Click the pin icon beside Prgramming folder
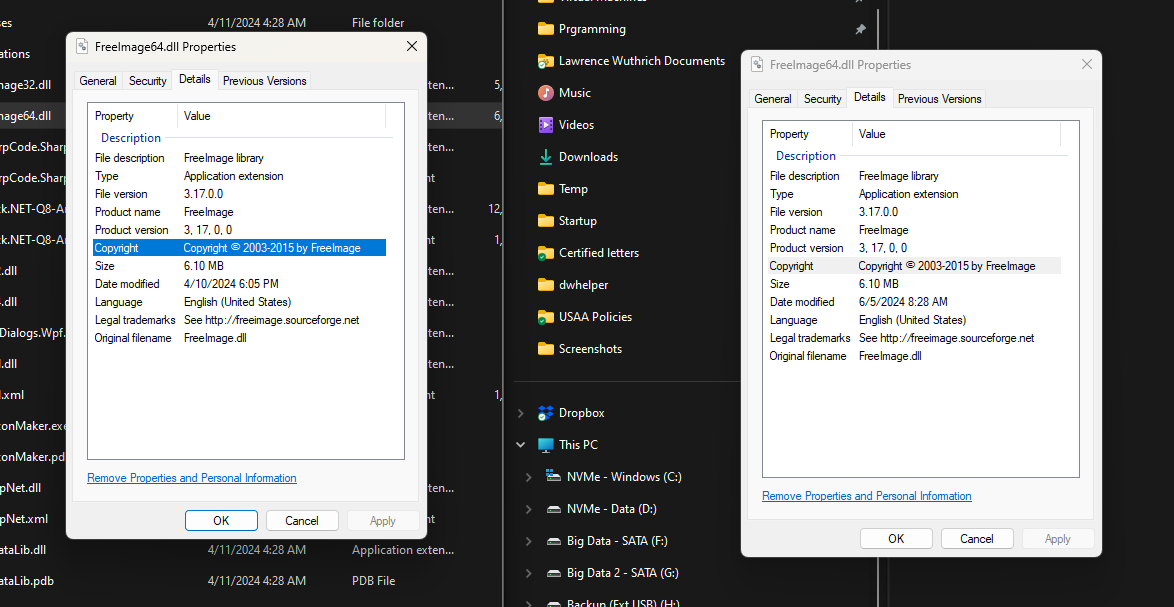Image resolution: width=1174 pixels, height=607 pixels. point(860,29)
